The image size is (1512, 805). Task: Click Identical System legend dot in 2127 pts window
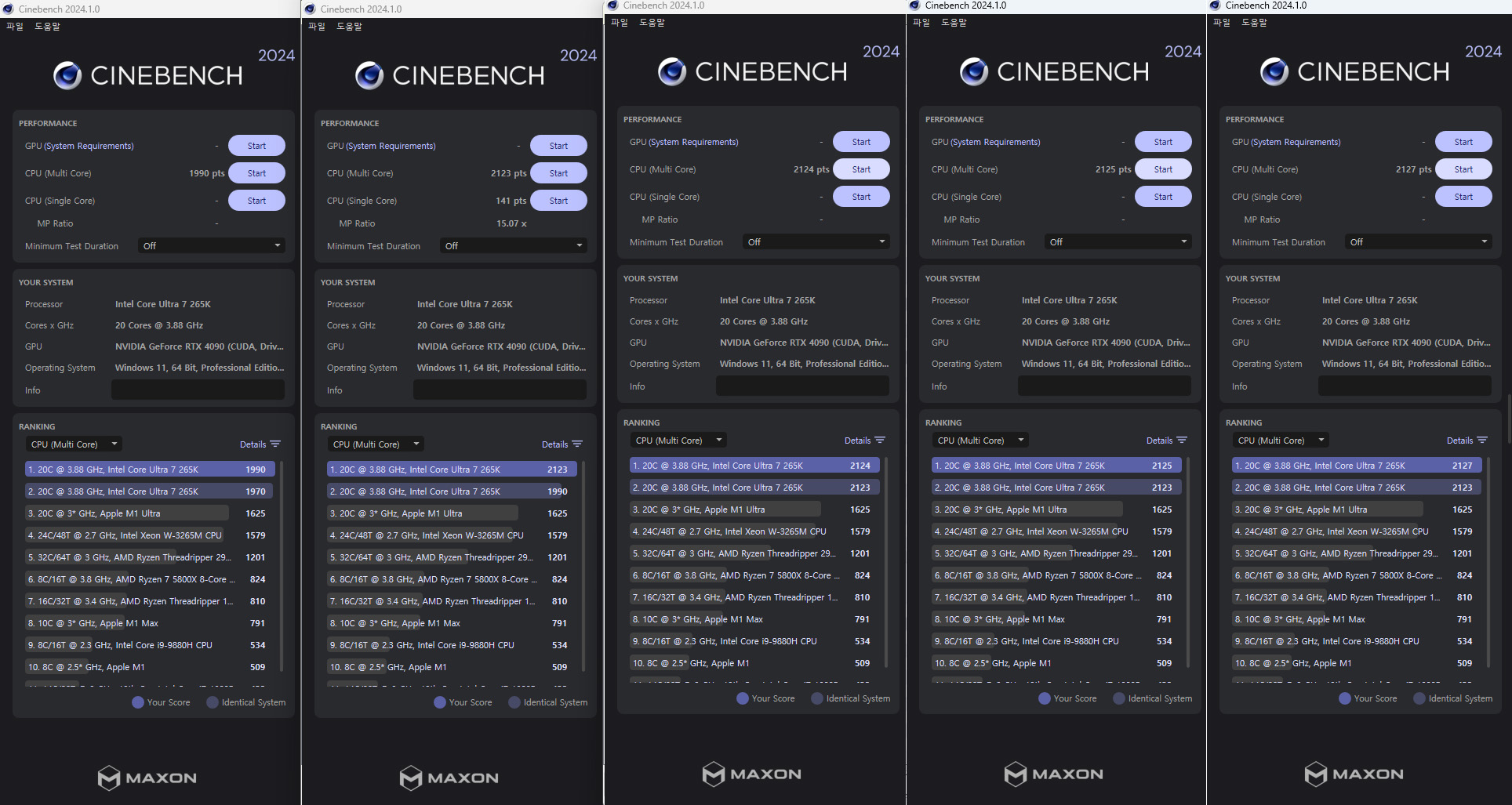1419,698
